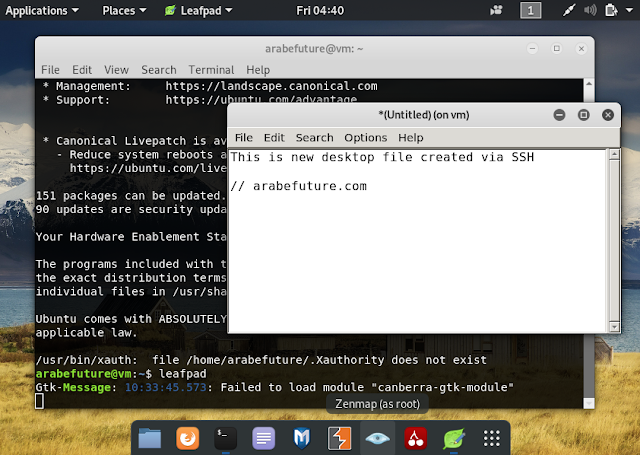Close the Leafpad Untitled window
The image size is (640, 455).
click(x=608, y=115)
